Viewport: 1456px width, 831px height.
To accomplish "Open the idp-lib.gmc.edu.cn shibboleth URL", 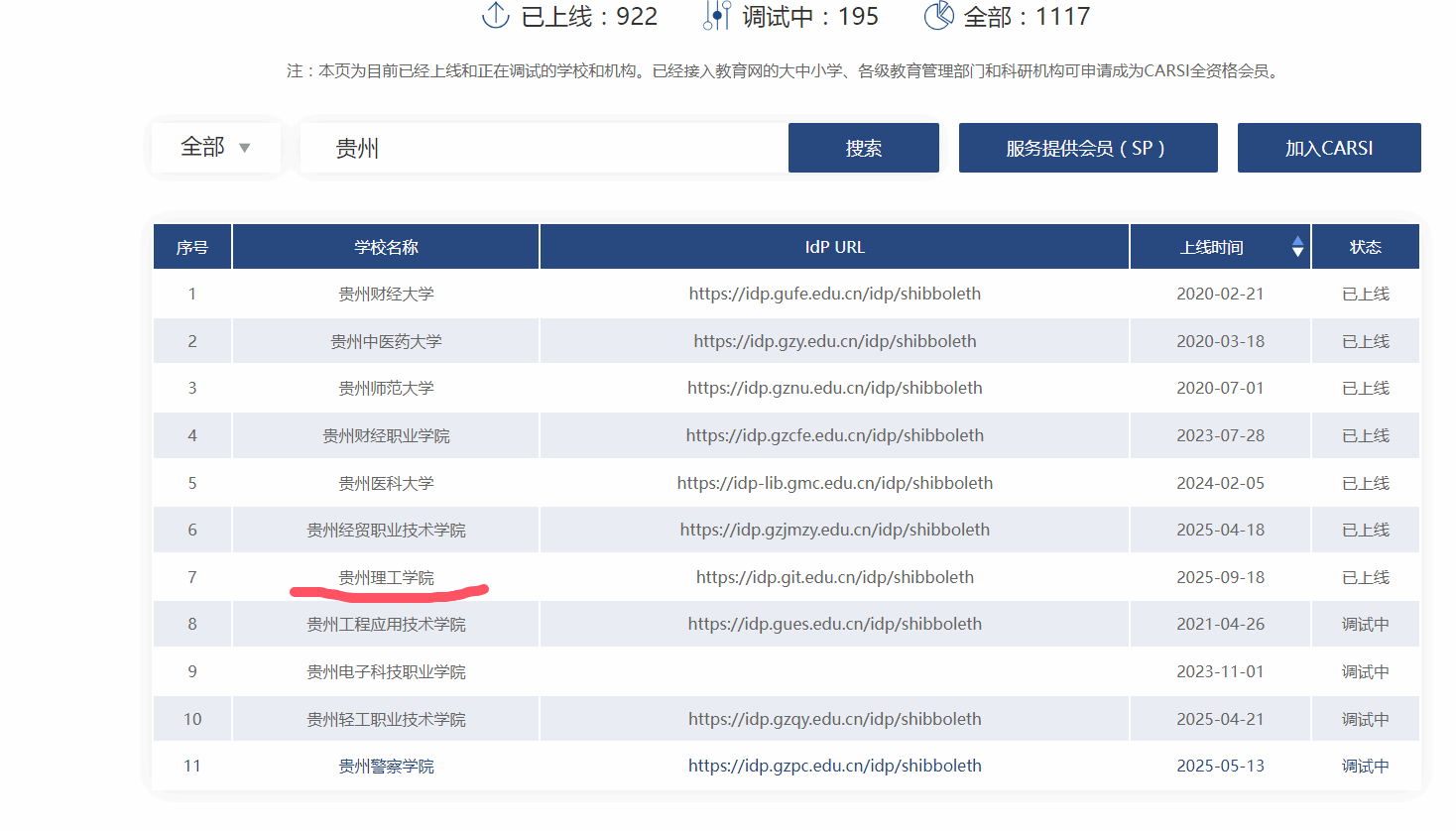I will (x=834, y=483).
